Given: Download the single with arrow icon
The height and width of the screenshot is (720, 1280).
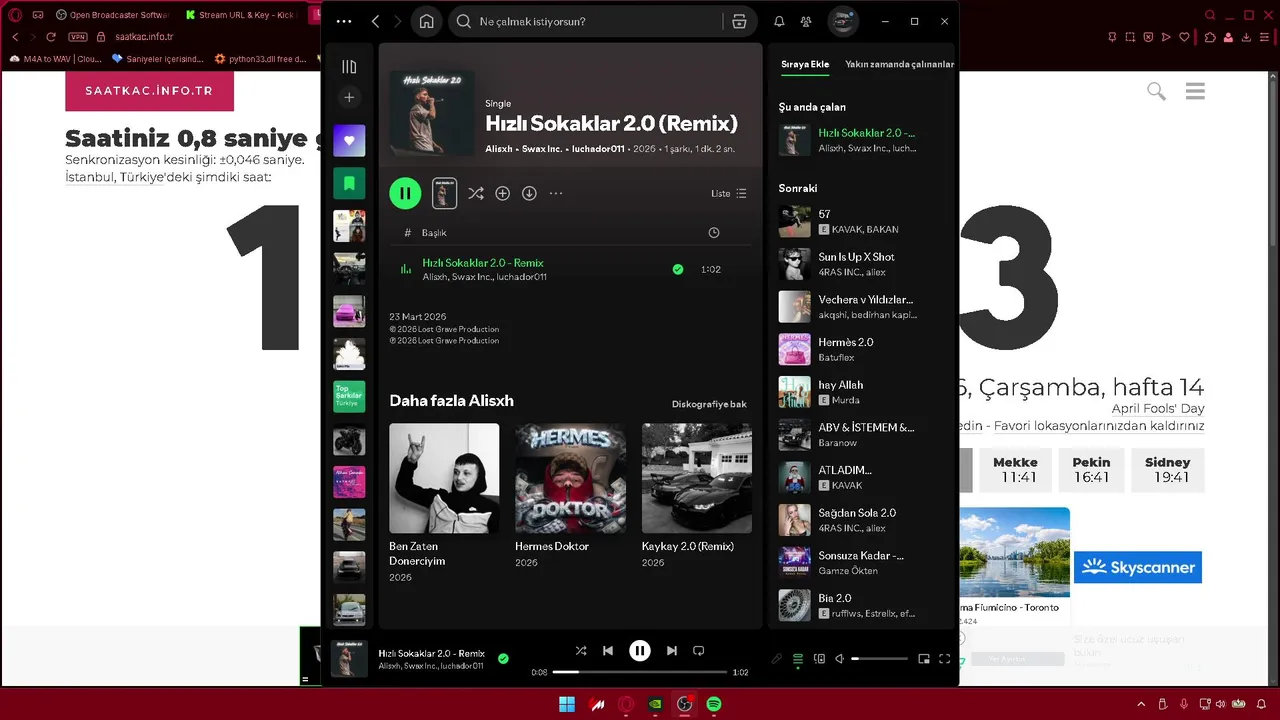Looking at the screenshot, I should coord(529,193).
